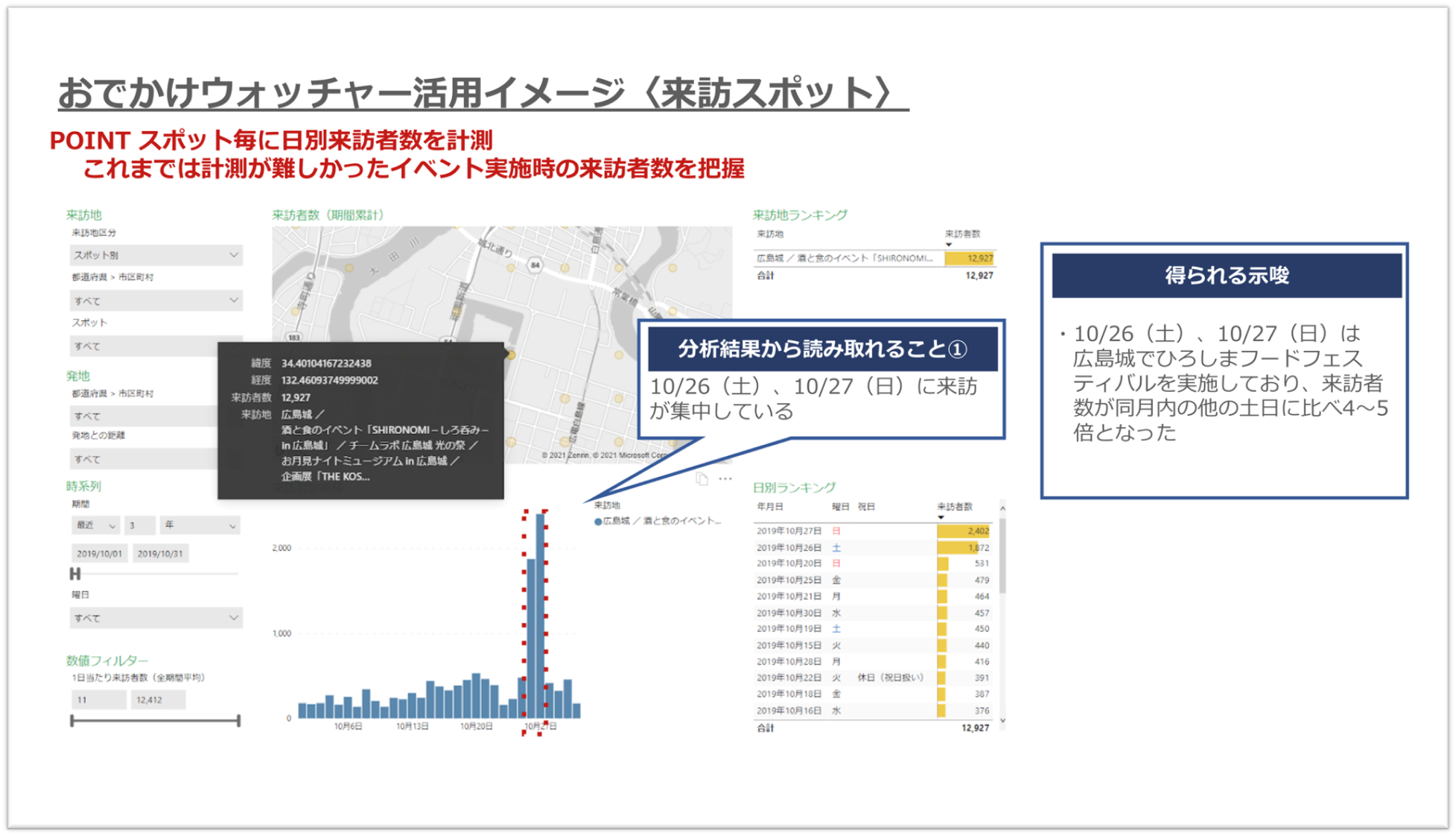Click the sort arrow under 来訪者数 in 来訪地ランキング
Screen dimensions: 1456x836
click(x=949, y=244)
